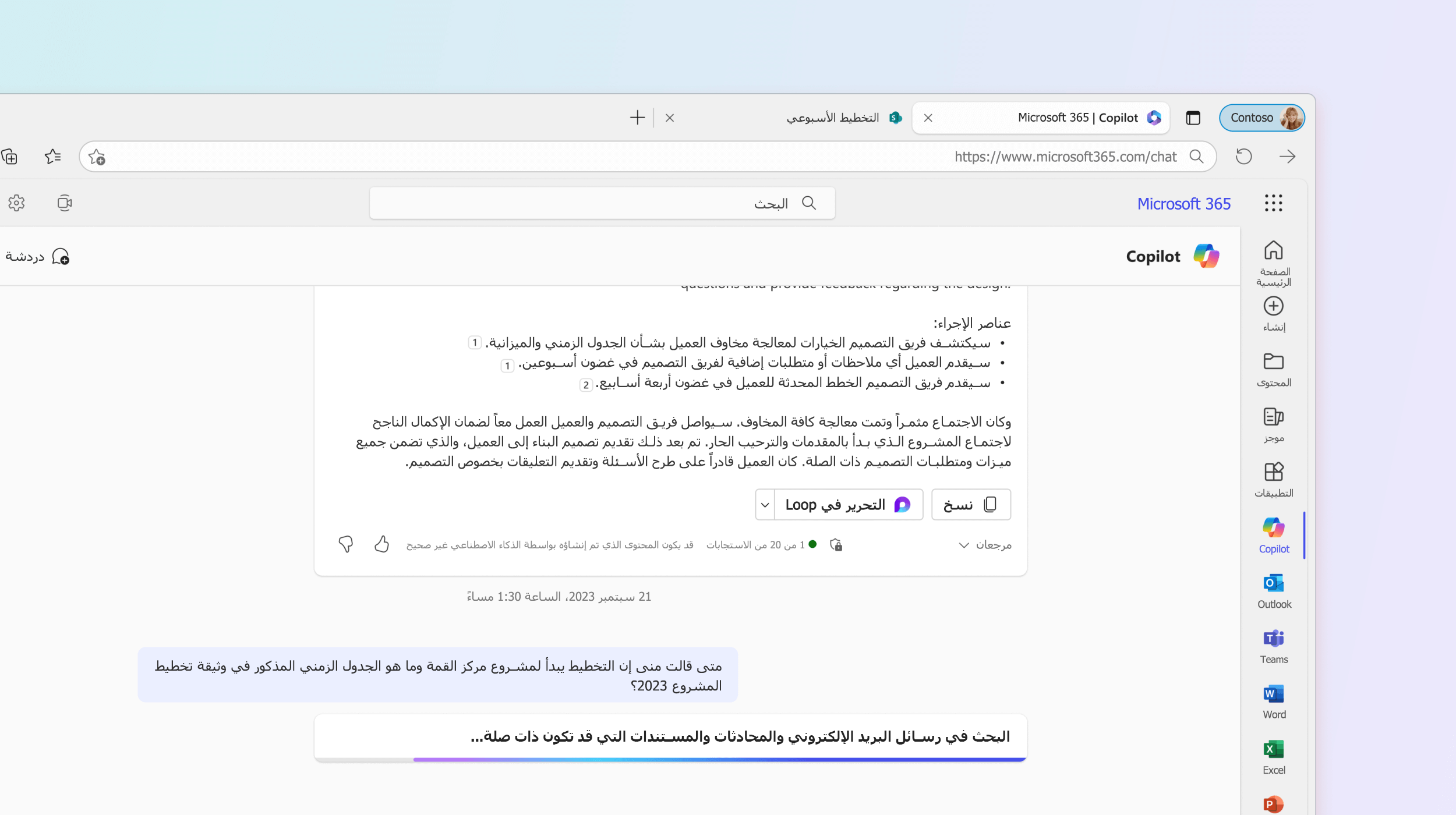
Task: Open citation 1 on first action item
Action: (475, 343)
